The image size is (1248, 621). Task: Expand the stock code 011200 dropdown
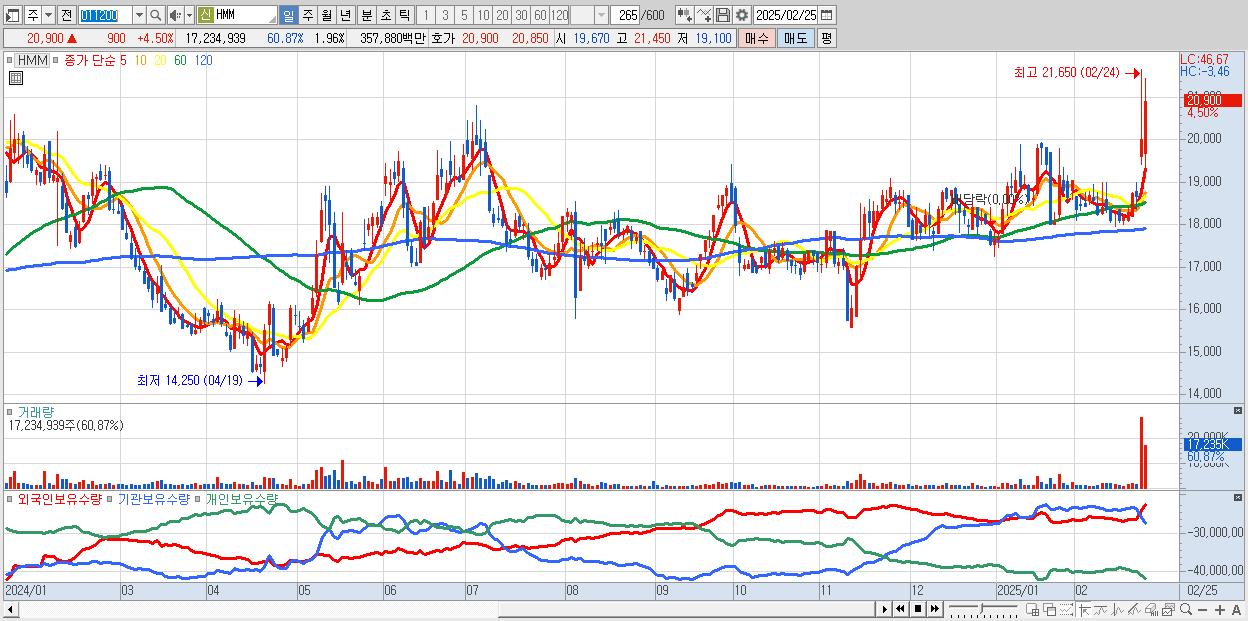(139, 15)
